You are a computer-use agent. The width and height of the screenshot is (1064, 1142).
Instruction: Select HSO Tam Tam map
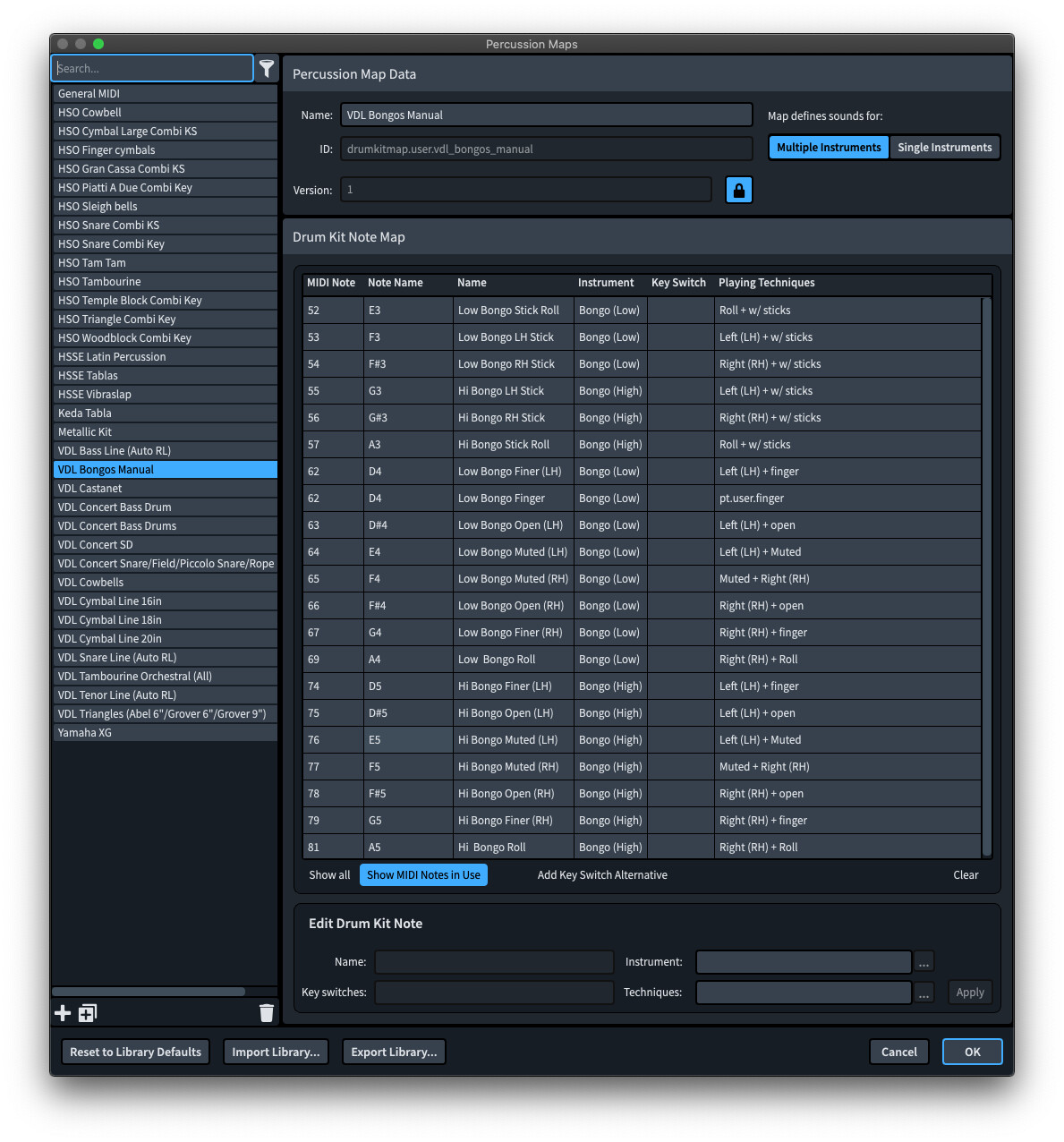165,262
